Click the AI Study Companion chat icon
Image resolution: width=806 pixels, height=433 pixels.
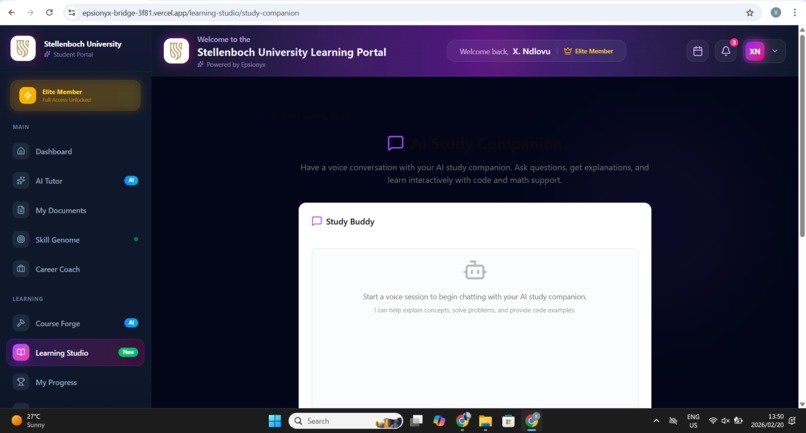[395, 143]
